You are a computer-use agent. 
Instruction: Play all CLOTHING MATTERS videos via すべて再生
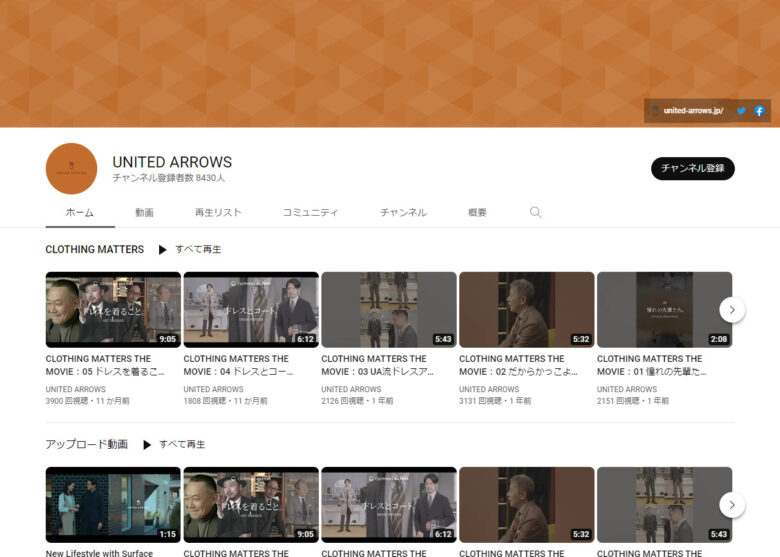coord(198,250)
